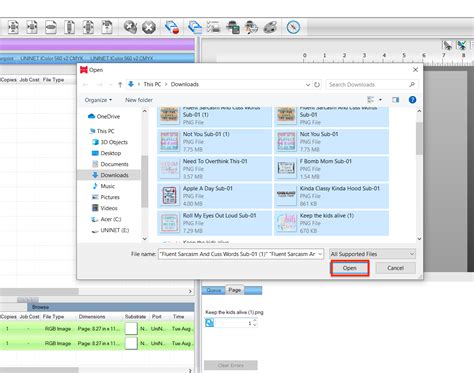Click the This PC breadcrumb in address bar
474x373 pixels.
click(152, 85)
